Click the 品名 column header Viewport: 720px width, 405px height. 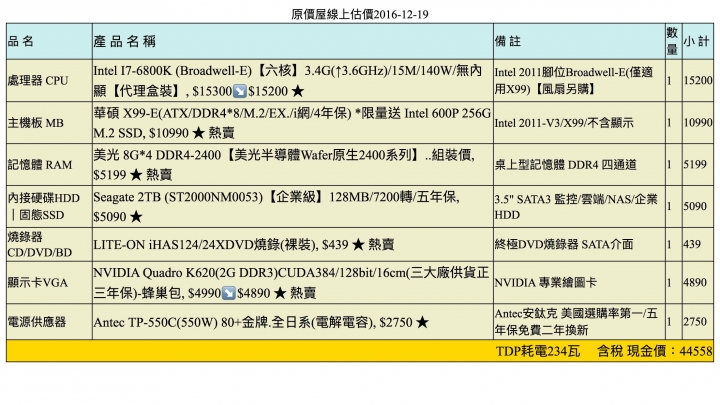coord(21,41)
